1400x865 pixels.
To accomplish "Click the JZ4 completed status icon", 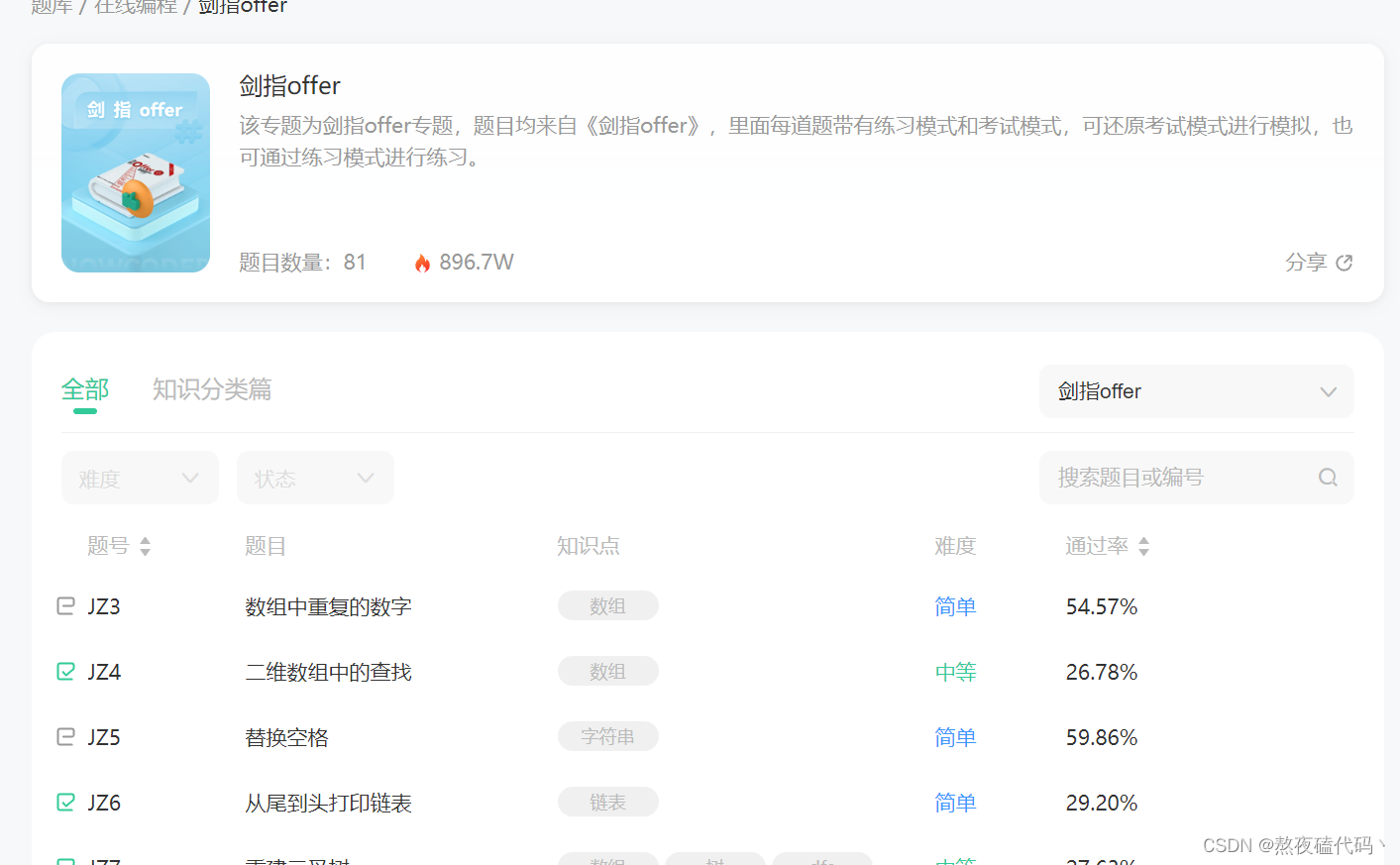I will coord(65,671).
